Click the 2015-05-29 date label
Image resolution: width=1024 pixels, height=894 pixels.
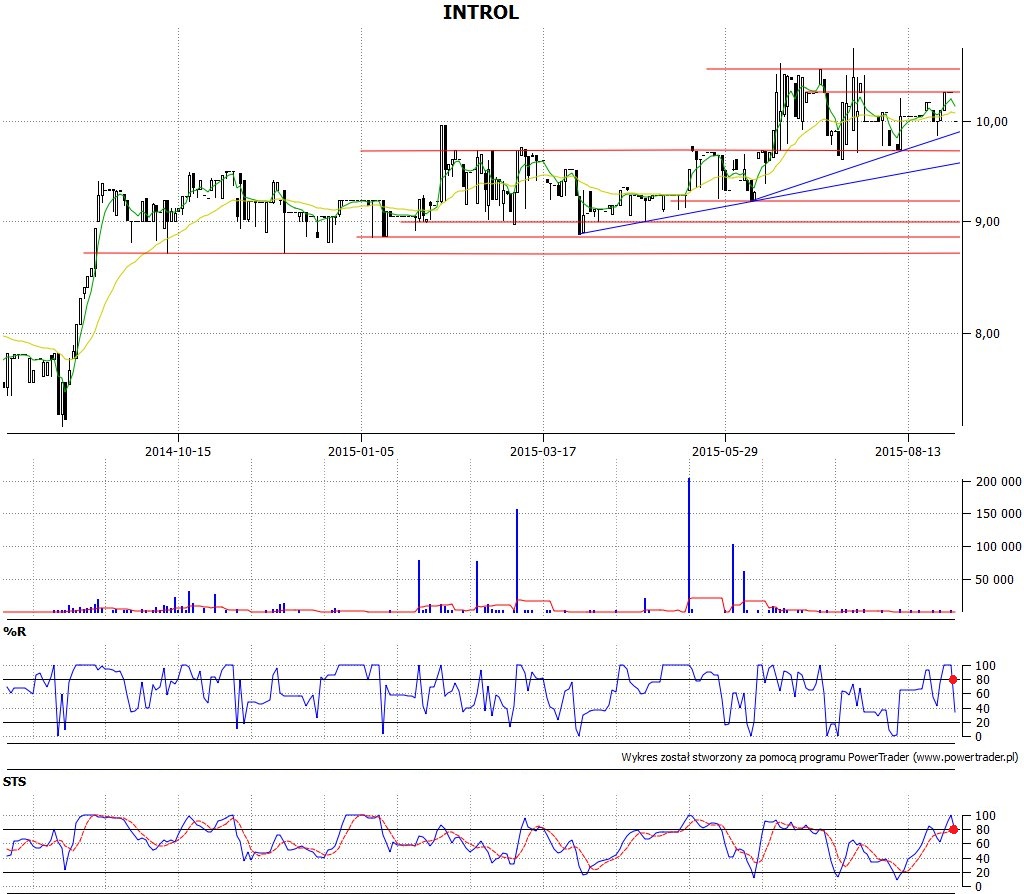click(x=725, y=451)
